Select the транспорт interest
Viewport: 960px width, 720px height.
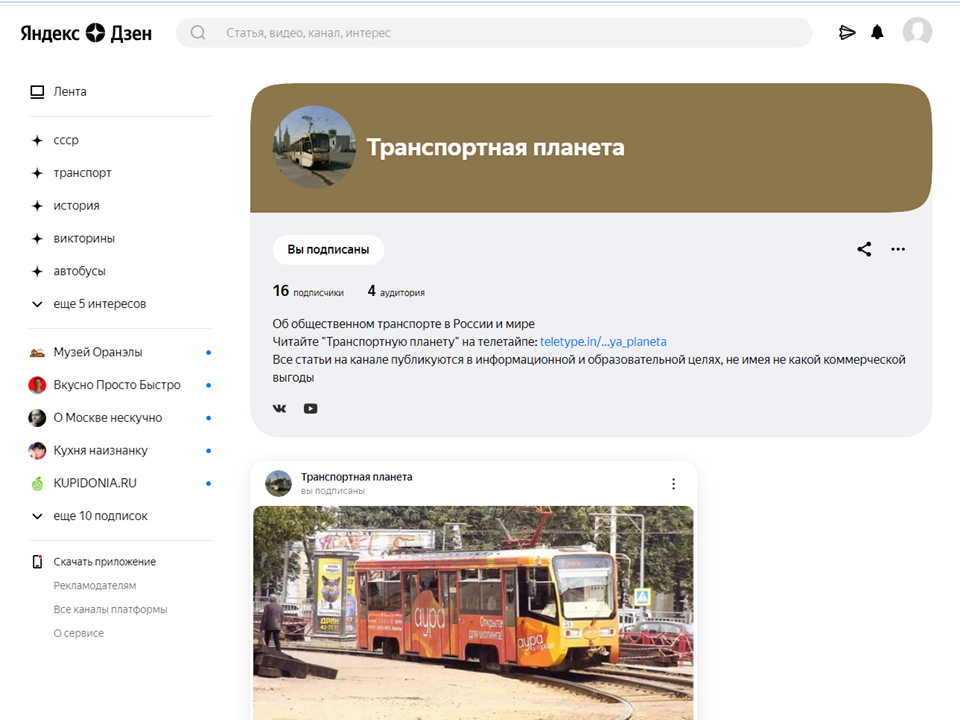click(x=82, y=173)
